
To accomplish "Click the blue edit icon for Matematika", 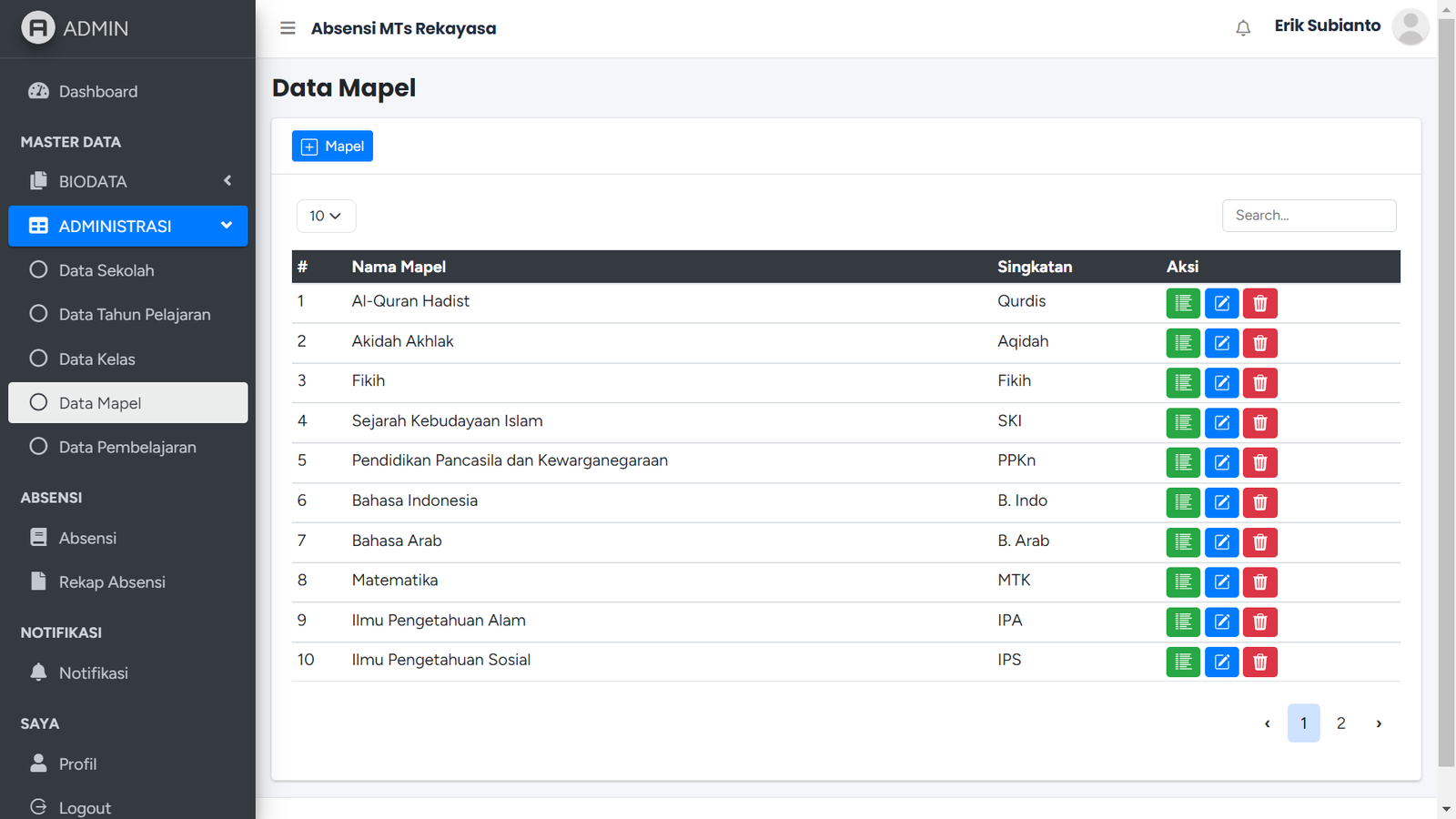I will tap(1221, 582).
